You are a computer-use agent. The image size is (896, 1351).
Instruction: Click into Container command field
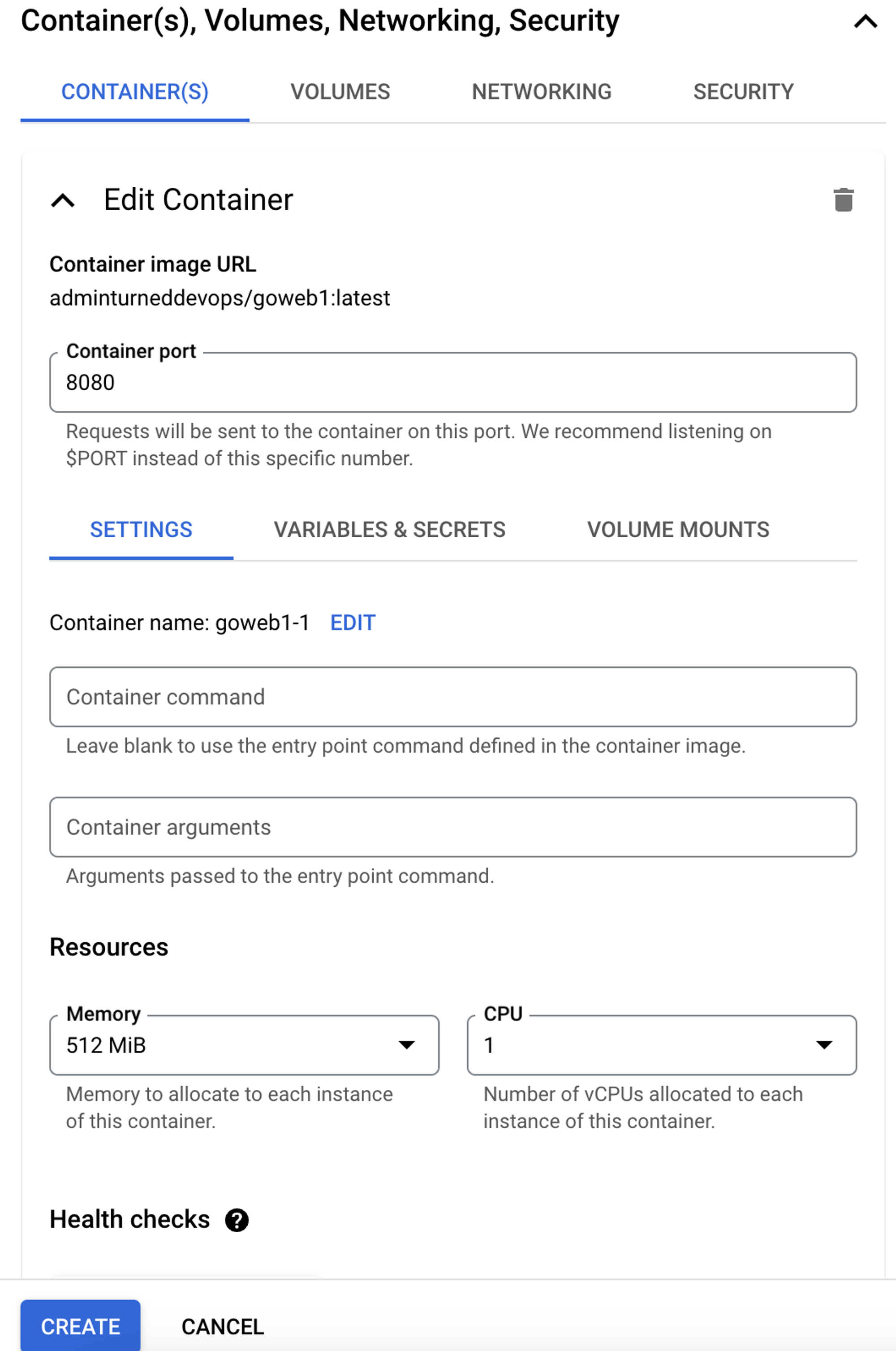pyautogui.click(x=452, y=697)
